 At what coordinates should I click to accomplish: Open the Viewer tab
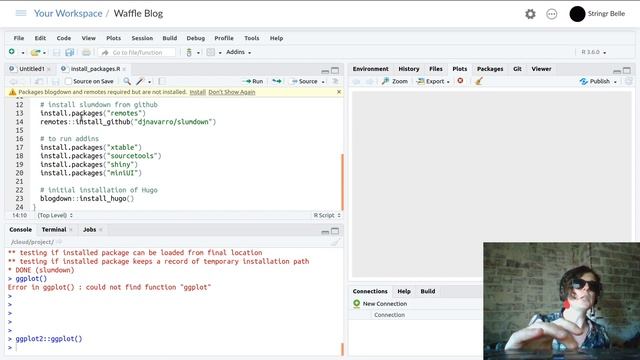541,69
